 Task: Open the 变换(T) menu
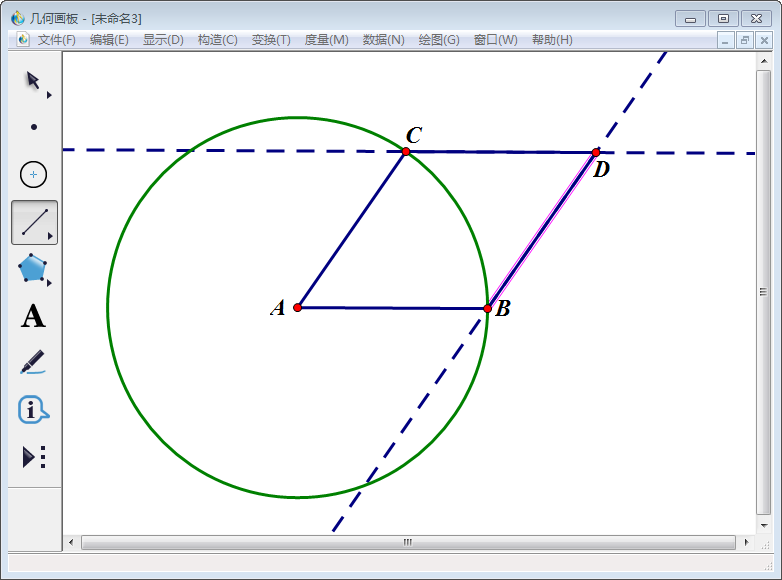pos(271,40)
